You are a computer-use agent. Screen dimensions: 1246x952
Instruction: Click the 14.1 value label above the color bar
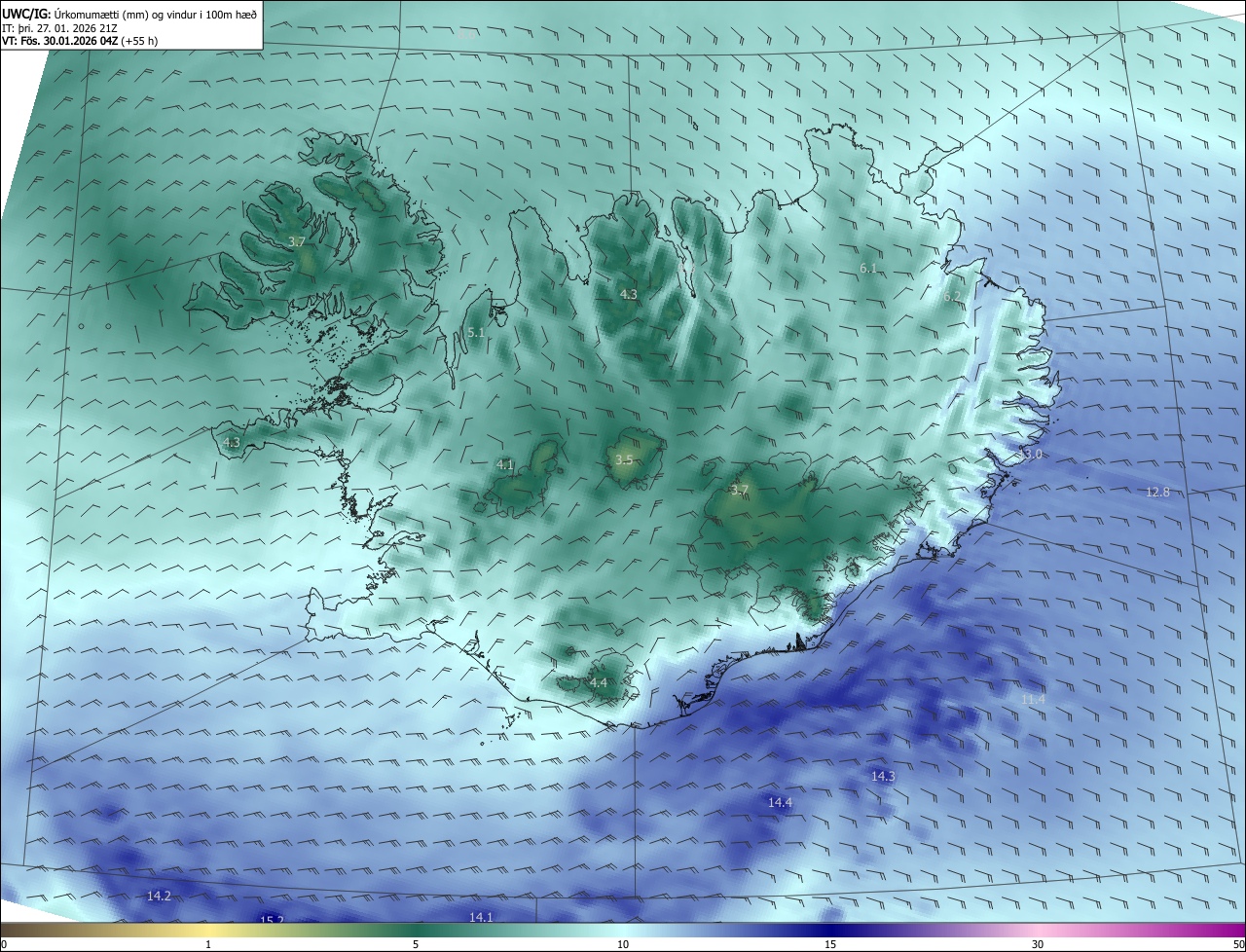tap(481, 917)
